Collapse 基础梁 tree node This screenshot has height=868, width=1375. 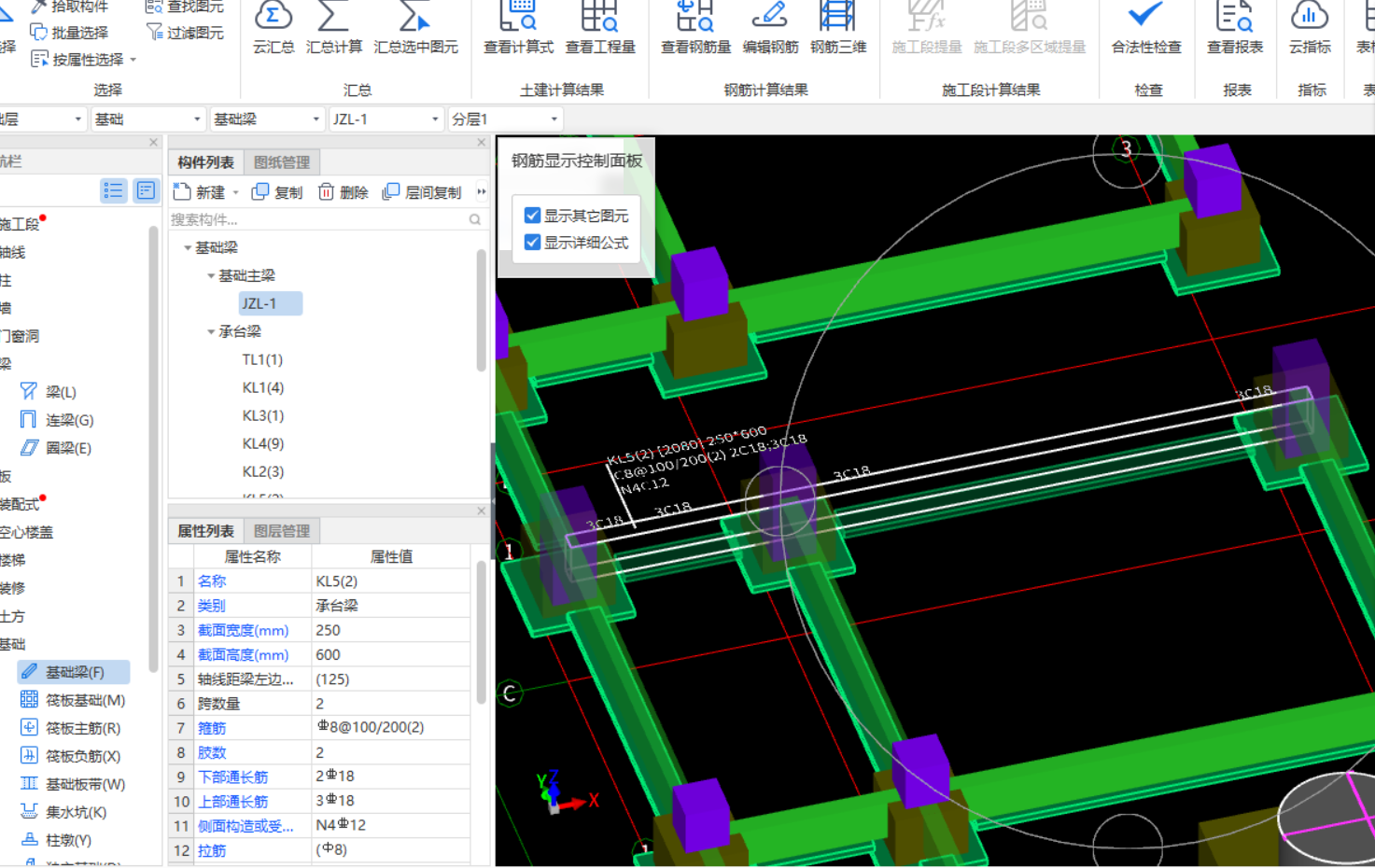tap(188, 248)
